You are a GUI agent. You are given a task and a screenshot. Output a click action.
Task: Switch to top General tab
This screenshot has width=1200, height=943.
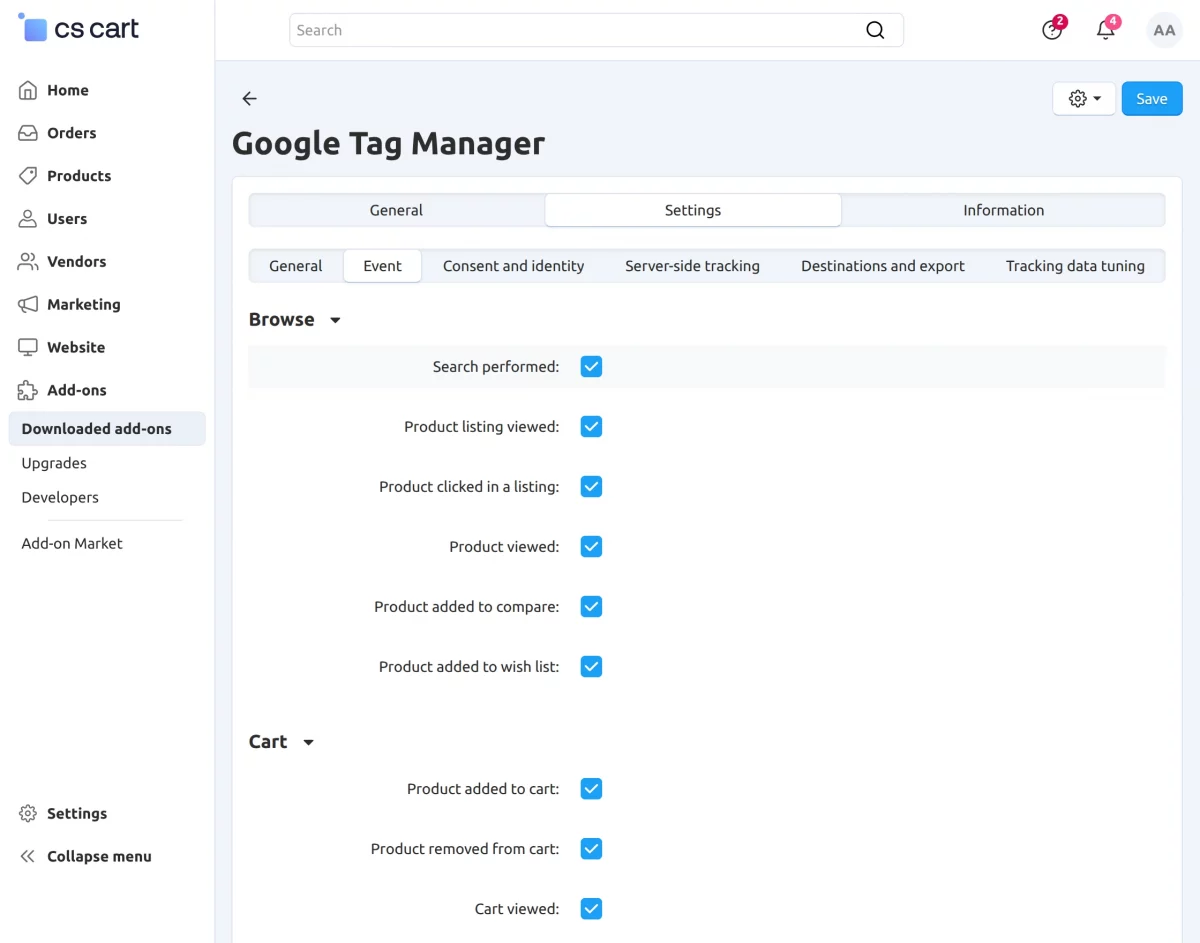[x=396, y=210]
